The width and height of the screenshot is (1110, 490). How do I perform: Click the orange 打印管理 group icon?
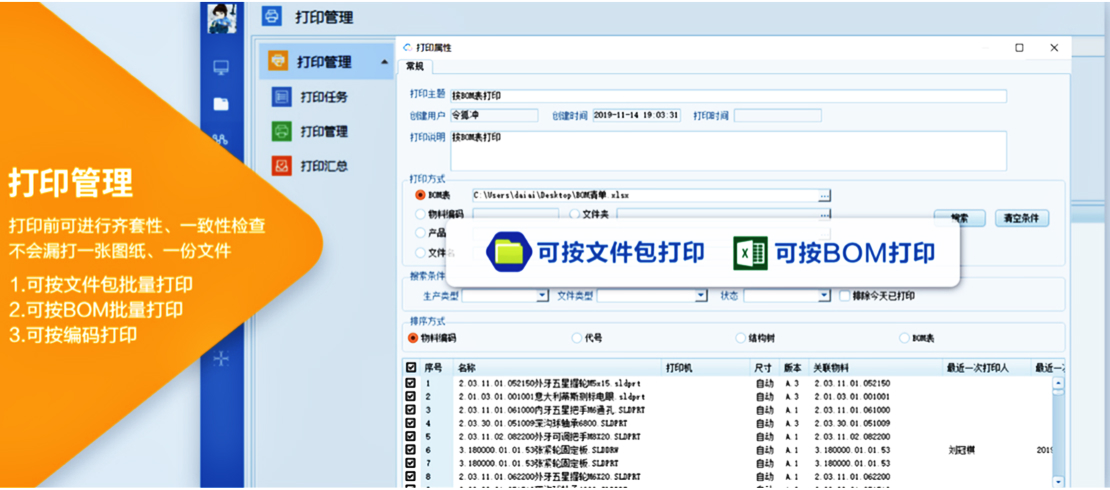(x=278, y=62)
